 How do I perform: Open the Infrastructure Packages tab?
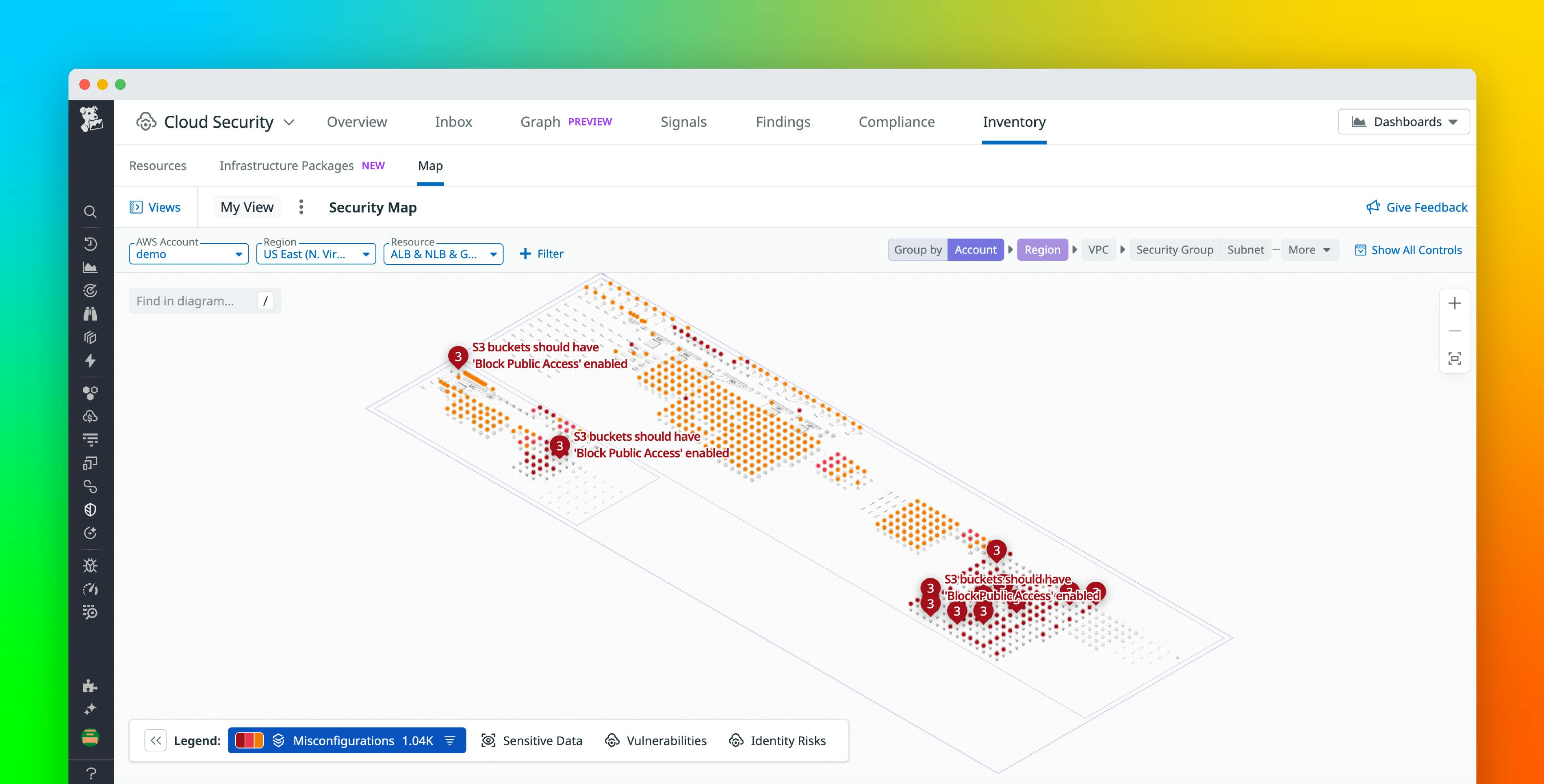[286, 165]
